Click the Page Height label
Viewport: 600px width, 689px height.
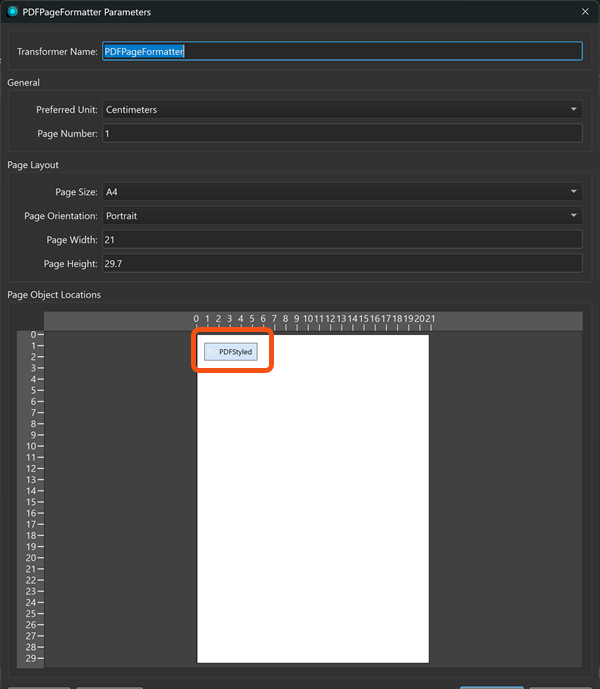pos(70,264)
